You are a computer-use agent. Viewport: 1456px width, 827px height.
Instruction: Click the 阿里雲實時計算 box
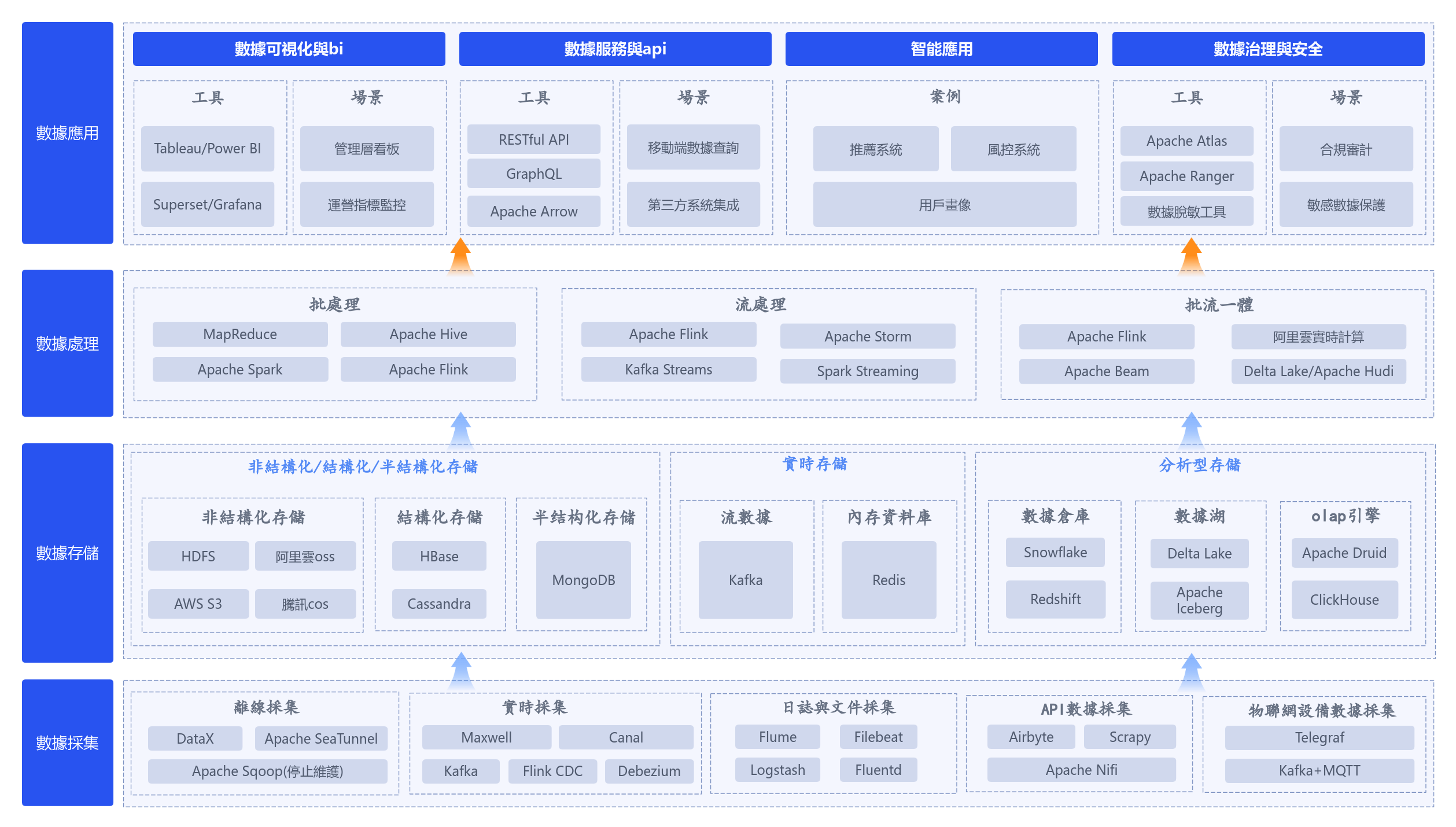click(x=1318, y=336)
